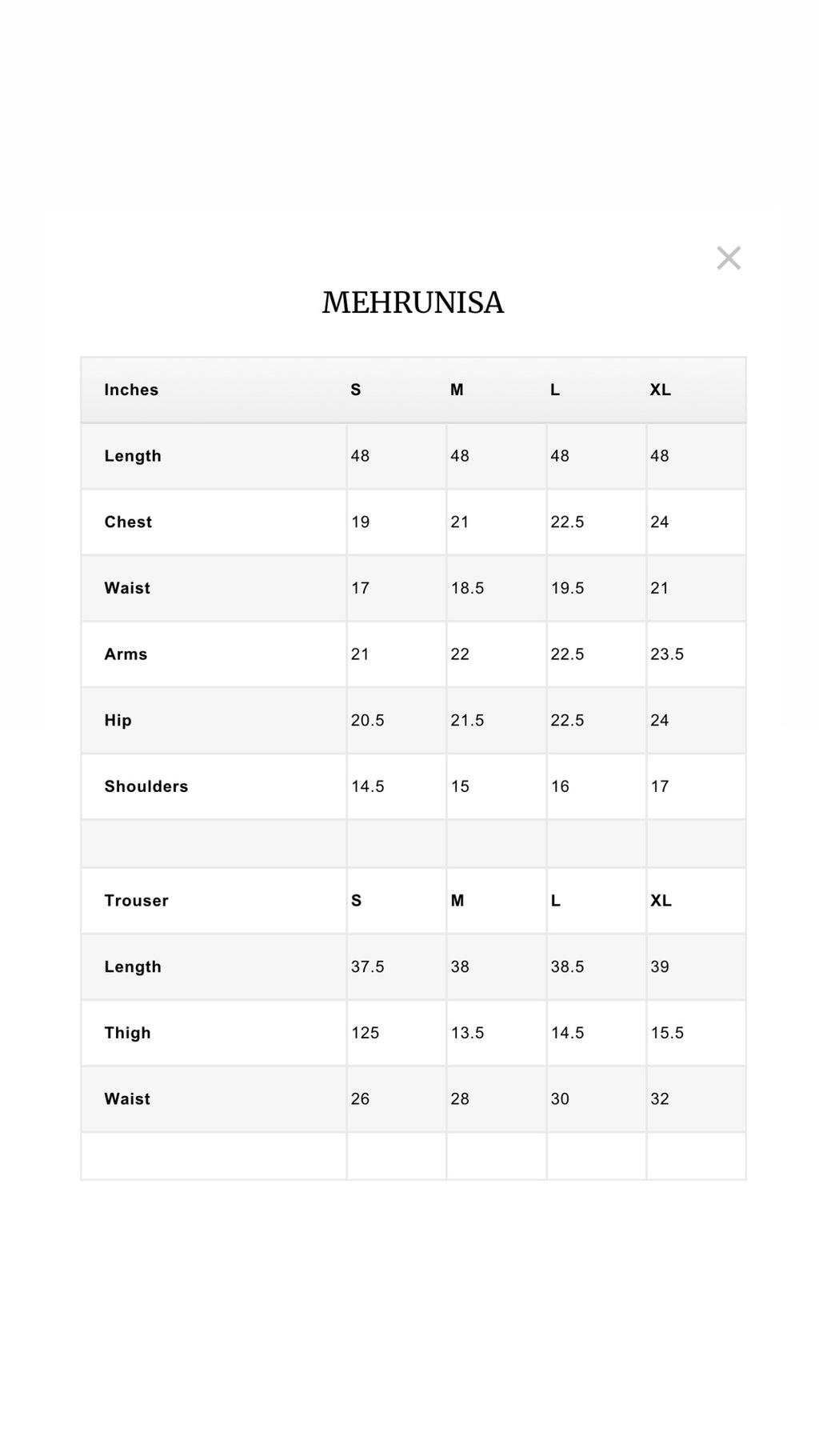Close the size chart popup

click(x=729, y=258)
